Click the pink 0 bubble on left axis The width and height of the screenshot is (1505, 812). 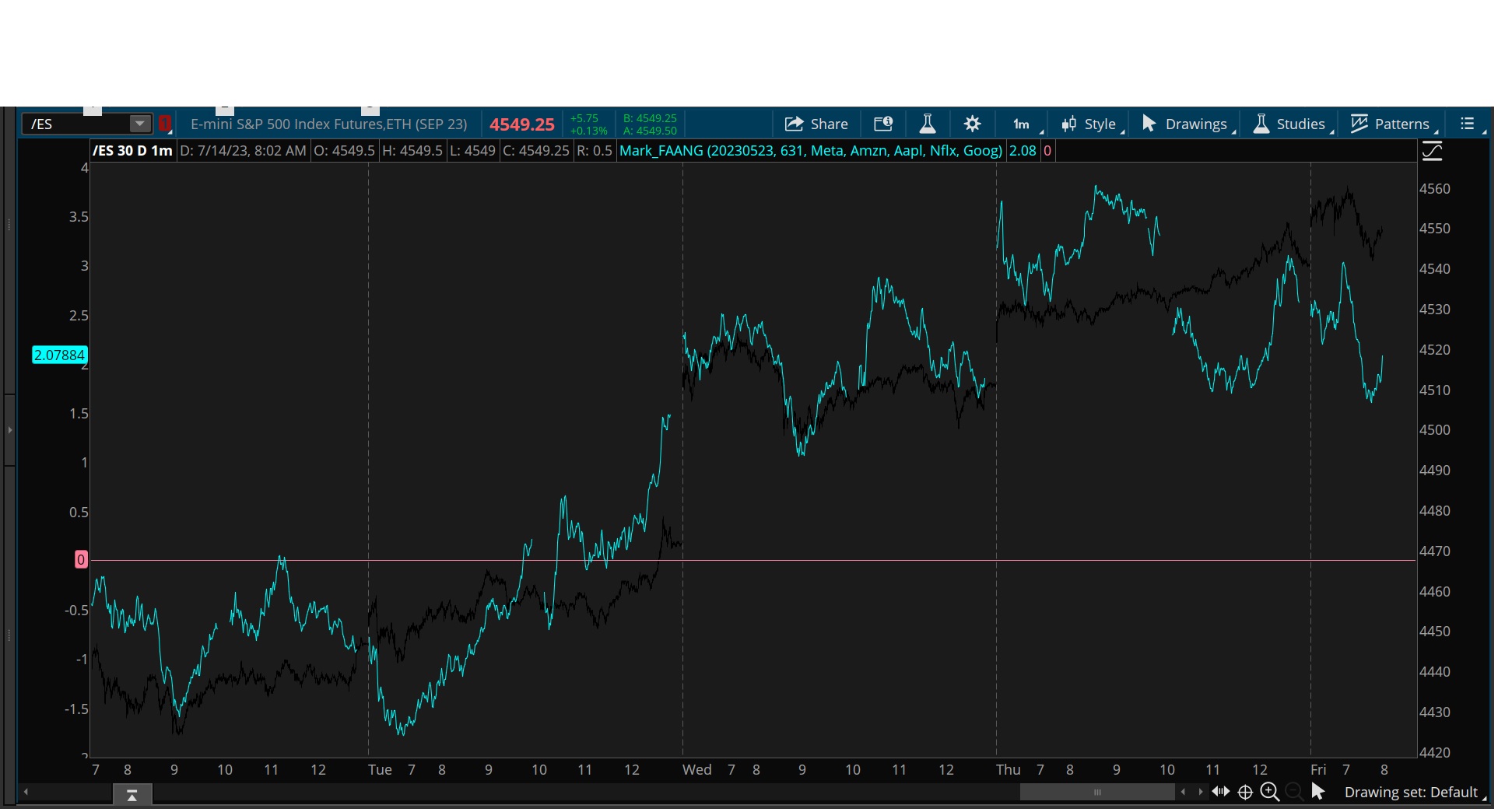(81, 559)
